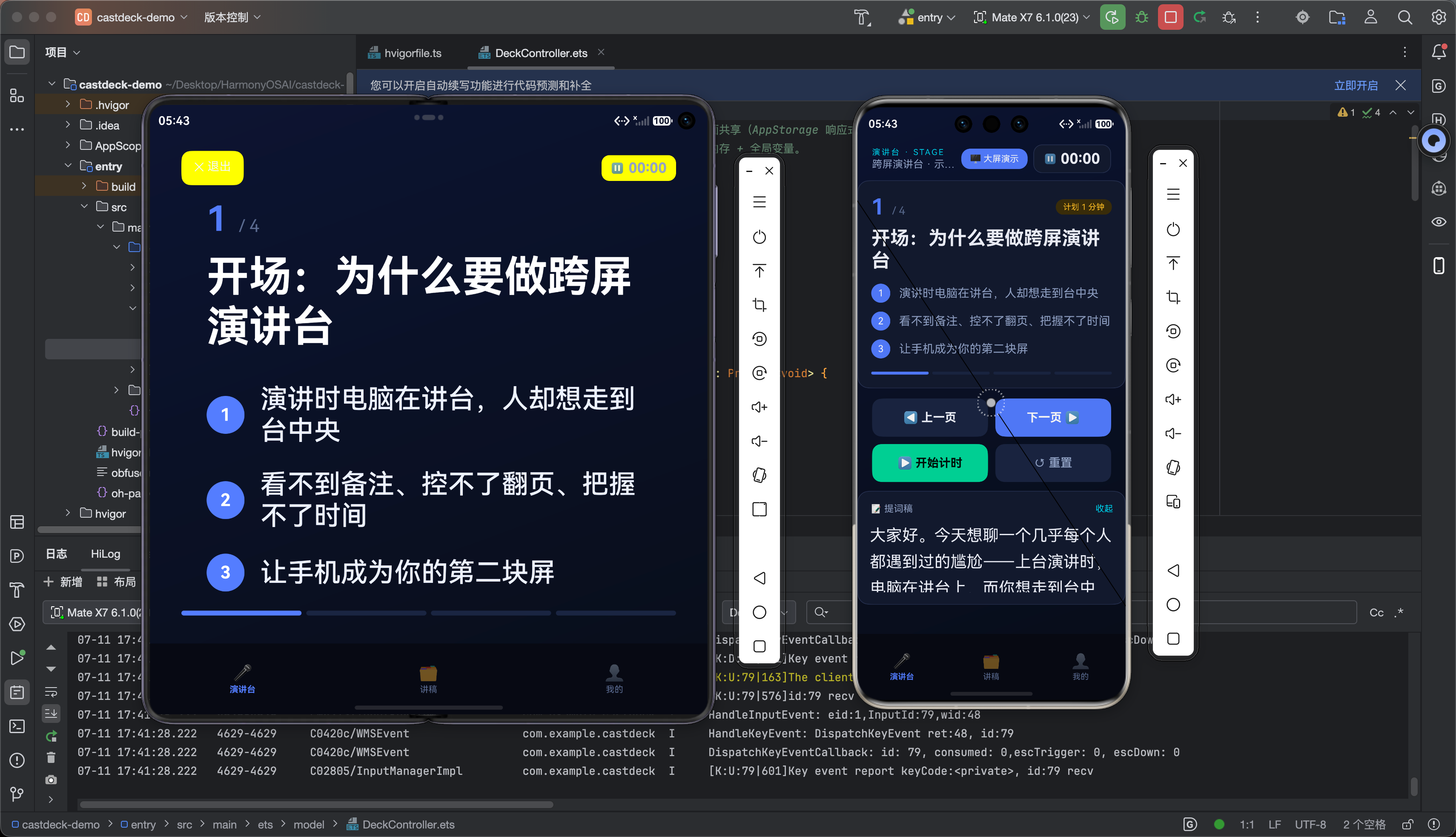The image size is (1456, 837).
Task: Tap home circle on tablet emulator toolbar
Action: pyautogui.click(x=760, y=612)
